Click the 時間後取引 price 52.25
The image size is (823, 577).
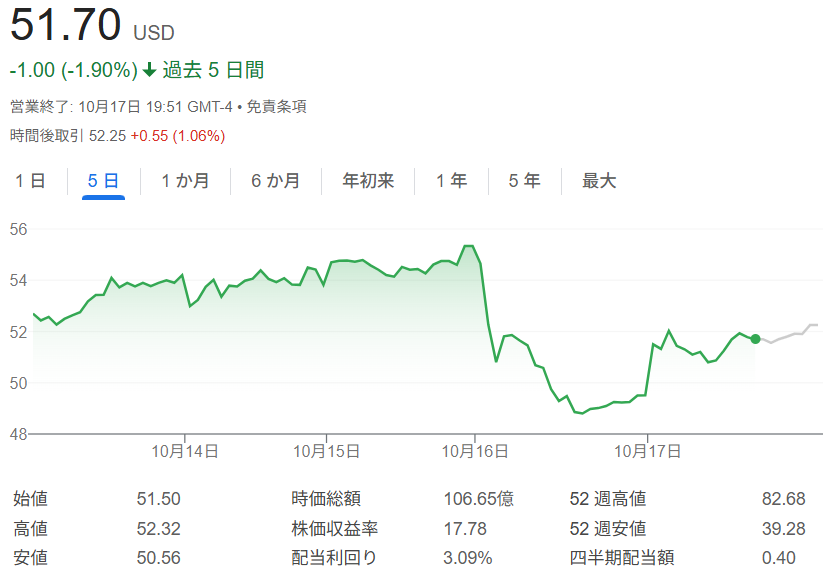107,135
